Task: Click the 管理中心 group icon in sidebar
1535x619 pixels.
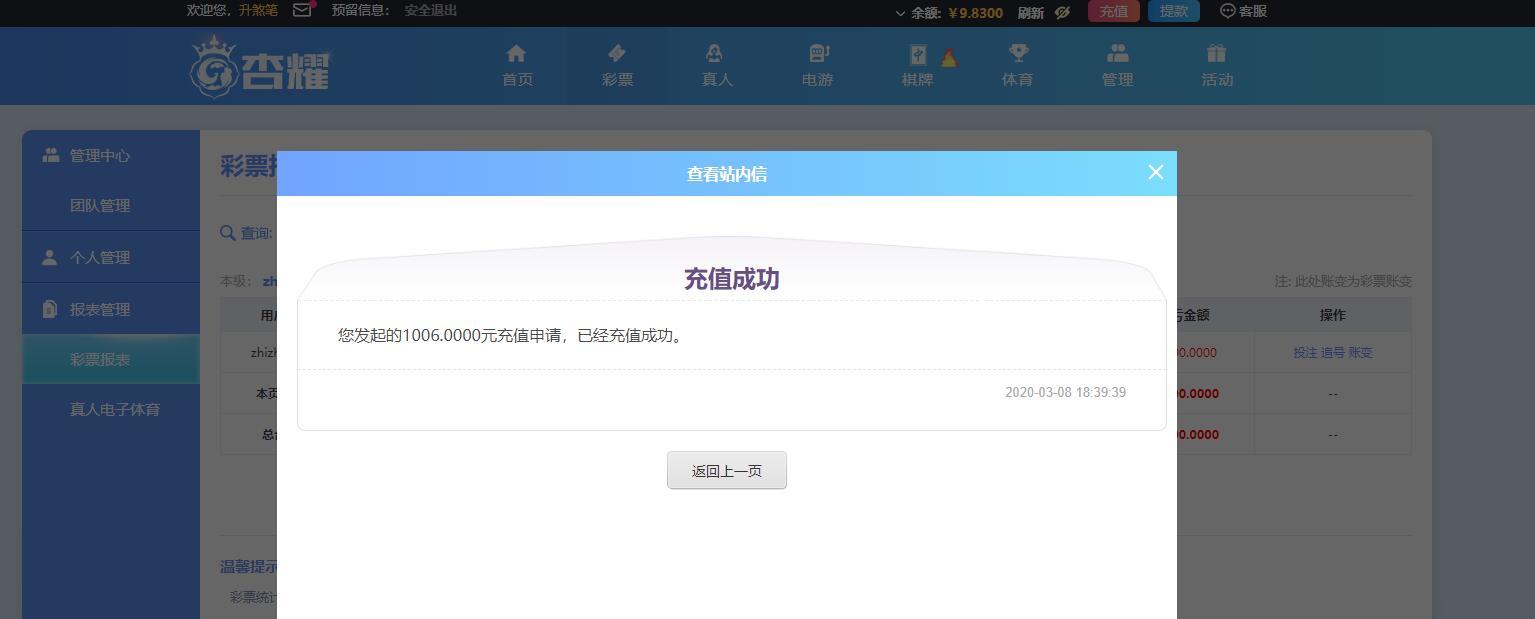Action: (x=50, y=155)
